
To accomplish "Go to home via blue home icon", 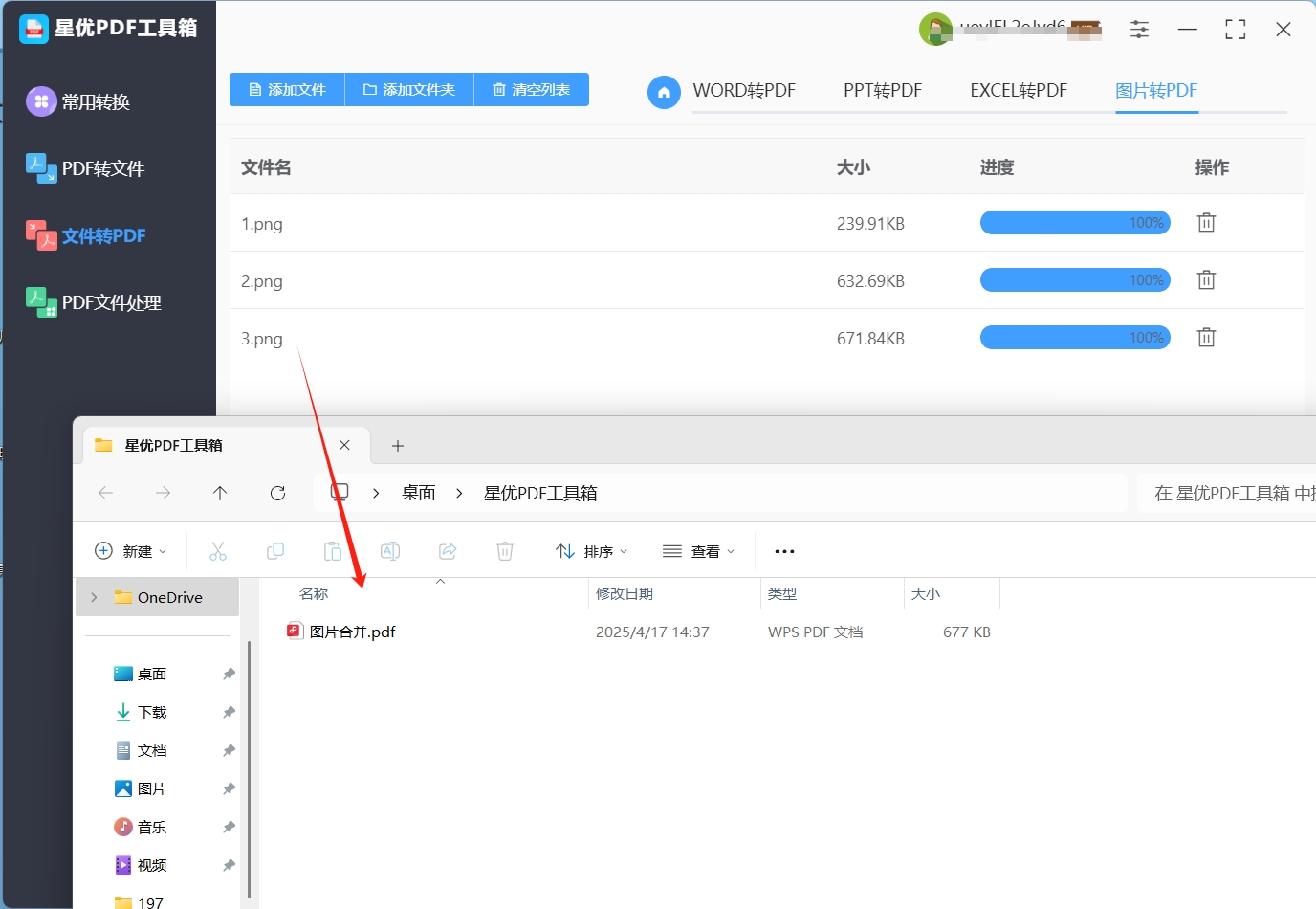I will pos(664,92).
